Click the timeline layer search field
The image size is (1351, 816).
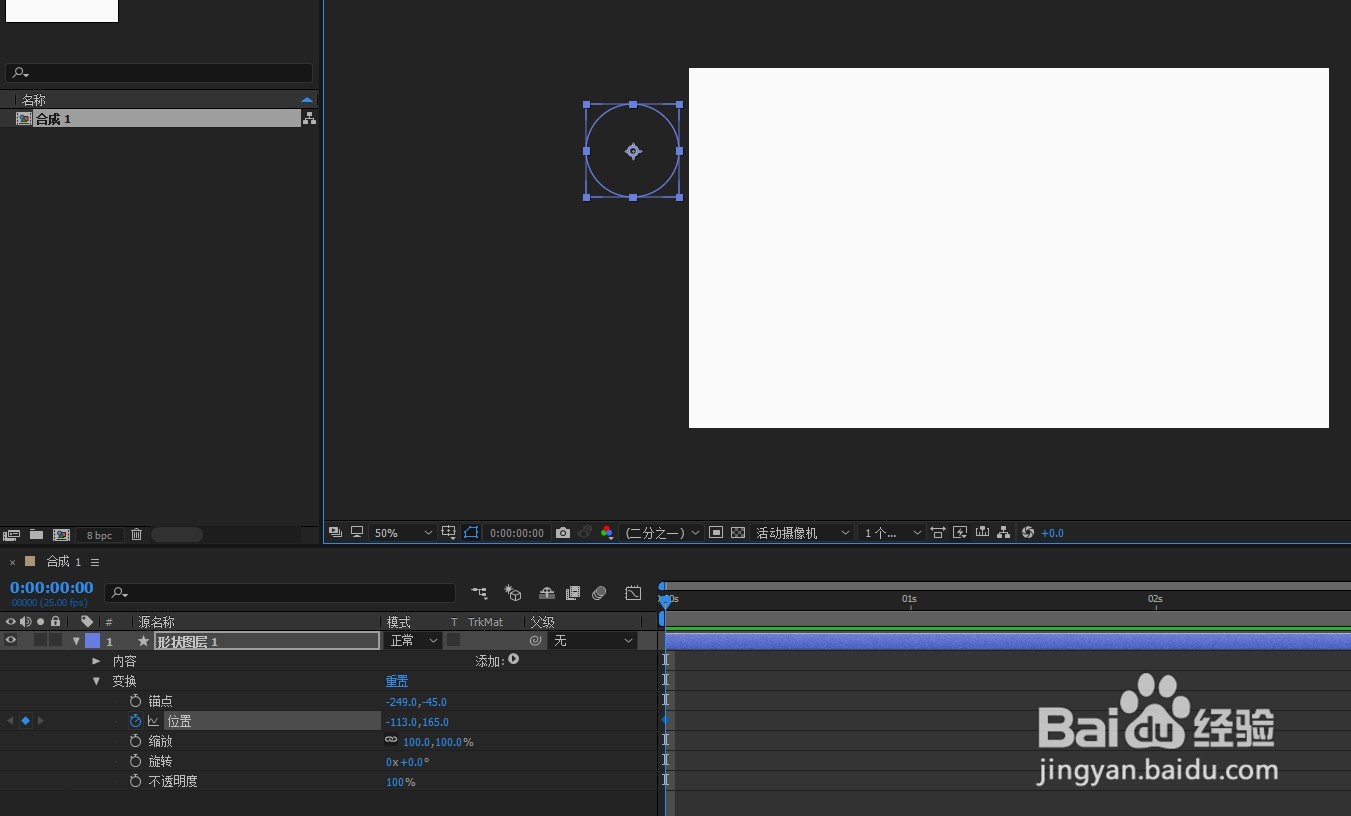[x=280, y=593]
